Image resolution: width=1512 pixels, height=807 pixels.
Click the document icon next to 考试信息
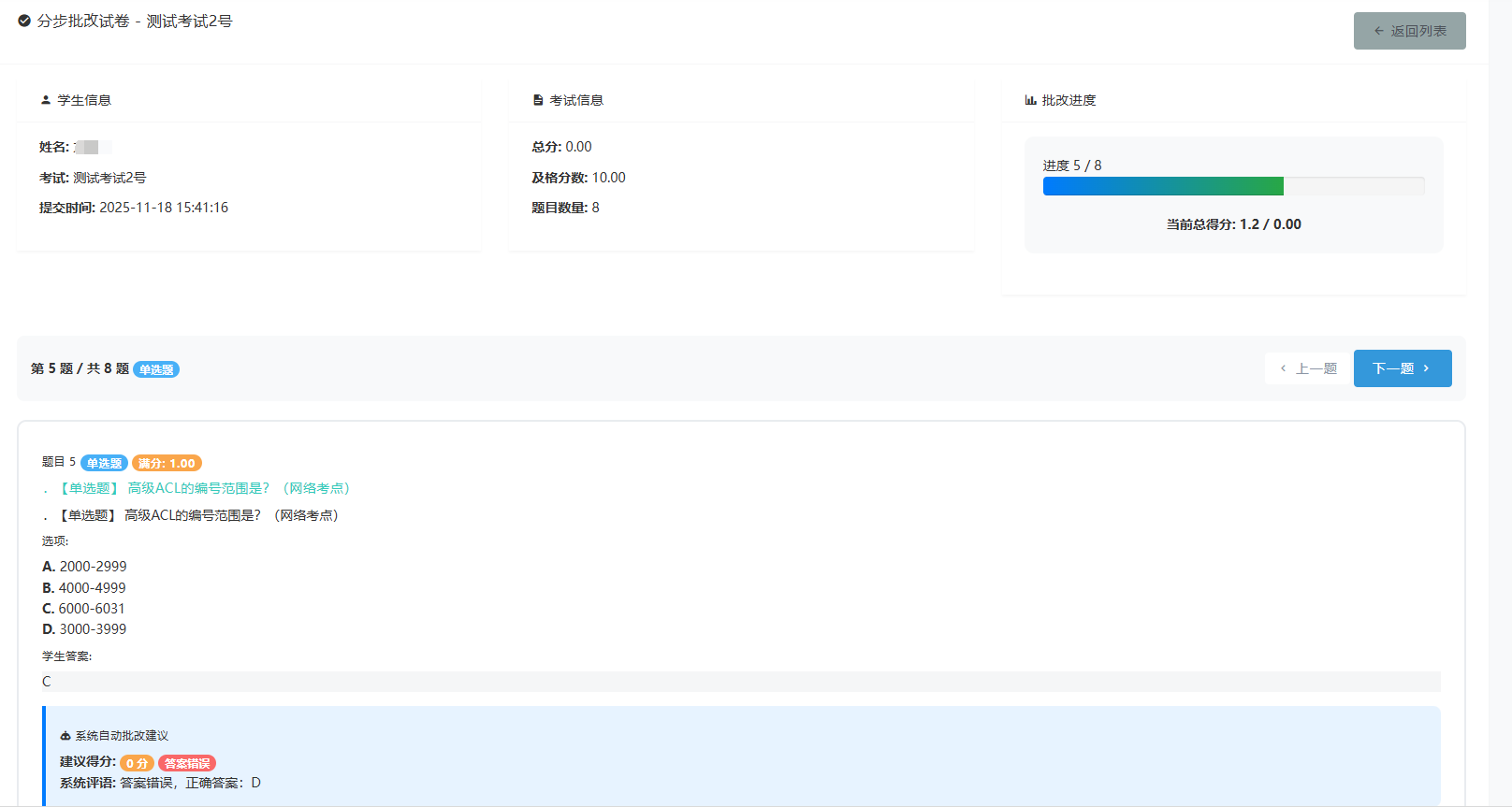pyautogui.click(x=538, y=100)
